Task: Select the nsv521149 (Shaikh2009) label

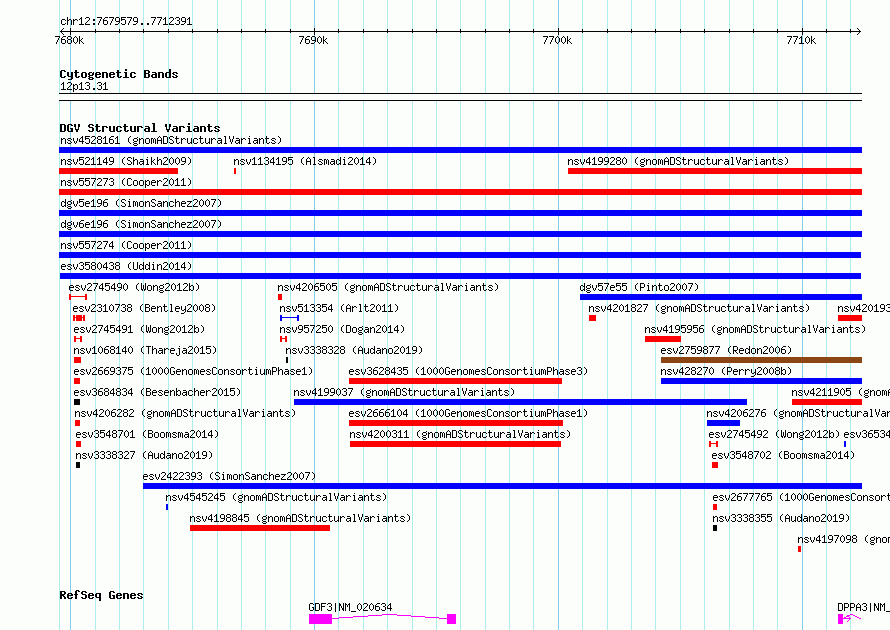Action: (x=126, y=161)
